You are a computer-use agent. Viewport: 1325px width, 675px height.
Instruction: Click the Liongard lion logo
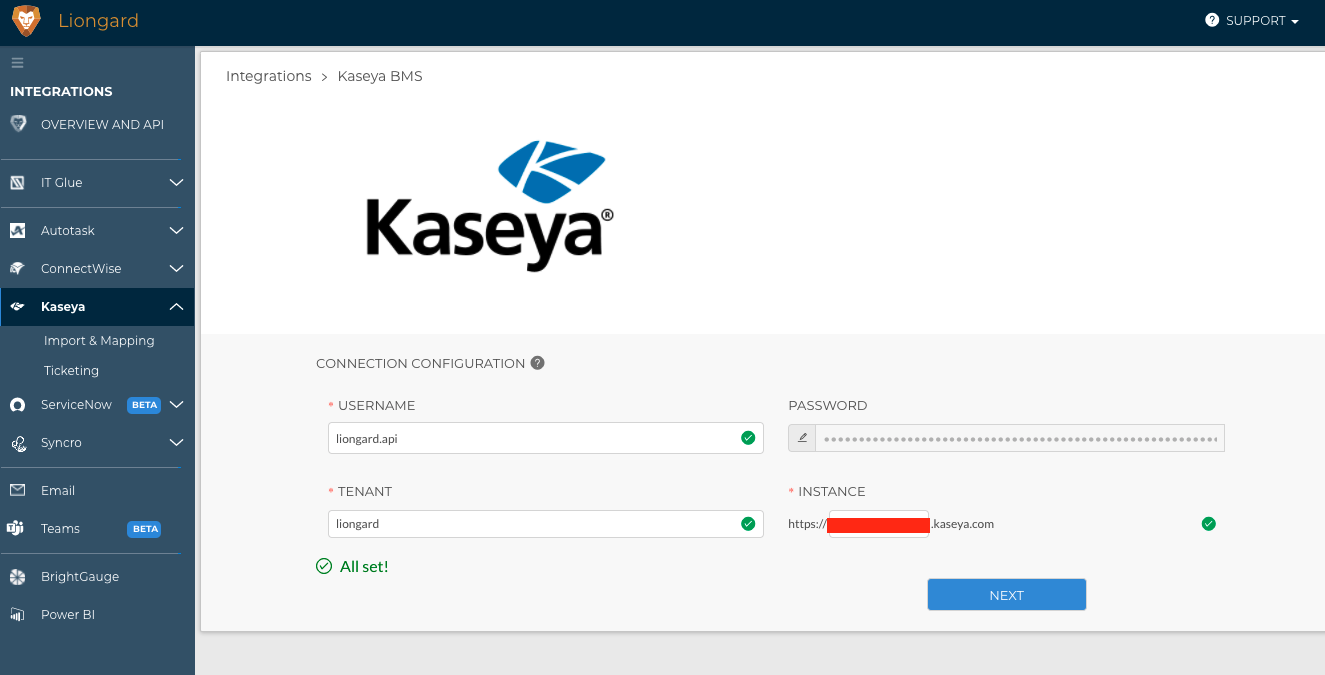click(26, 21)
